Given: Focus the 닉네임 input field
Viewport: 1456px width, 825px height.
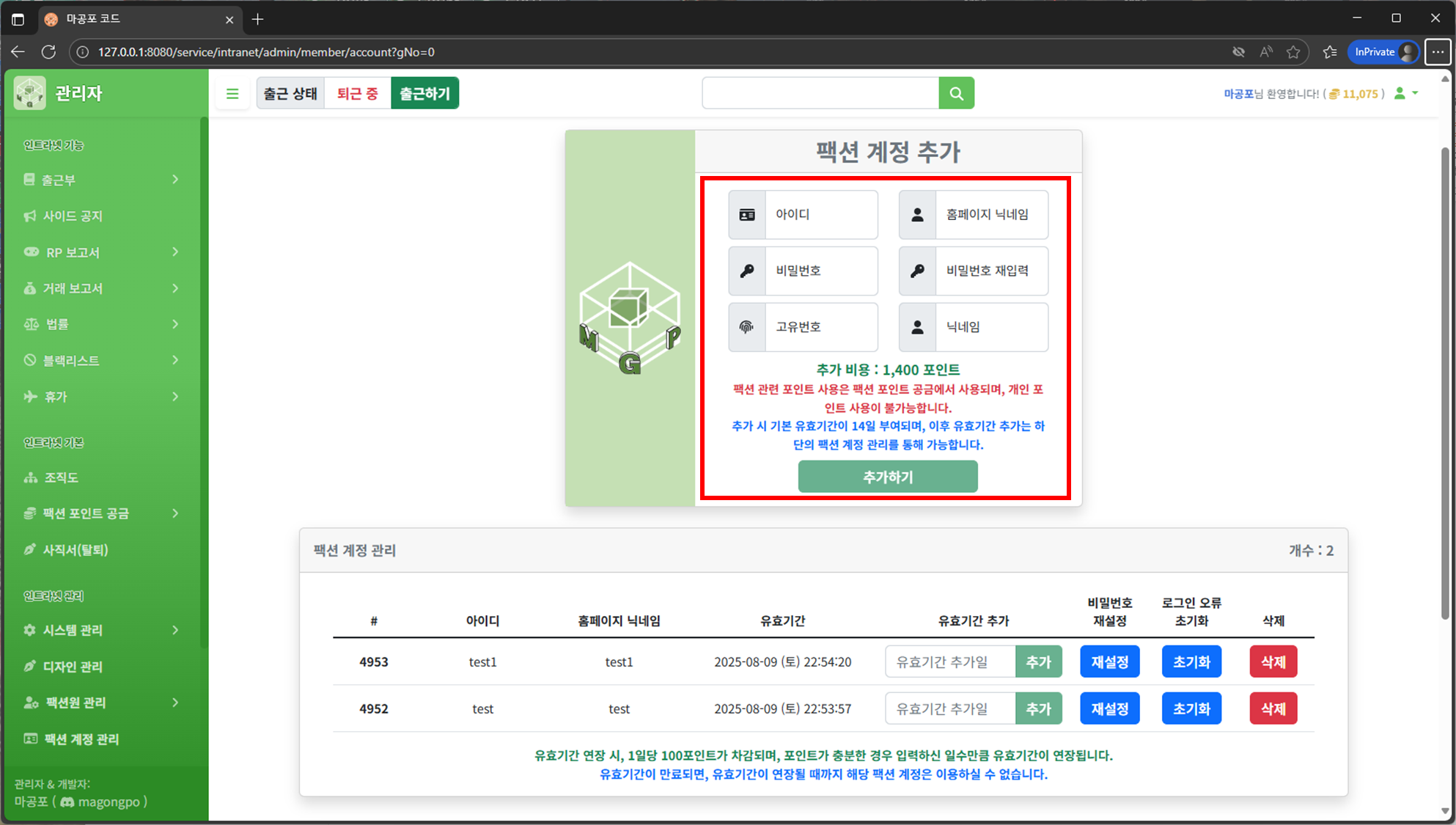Looking at the screenshot, I should point(992,327).
